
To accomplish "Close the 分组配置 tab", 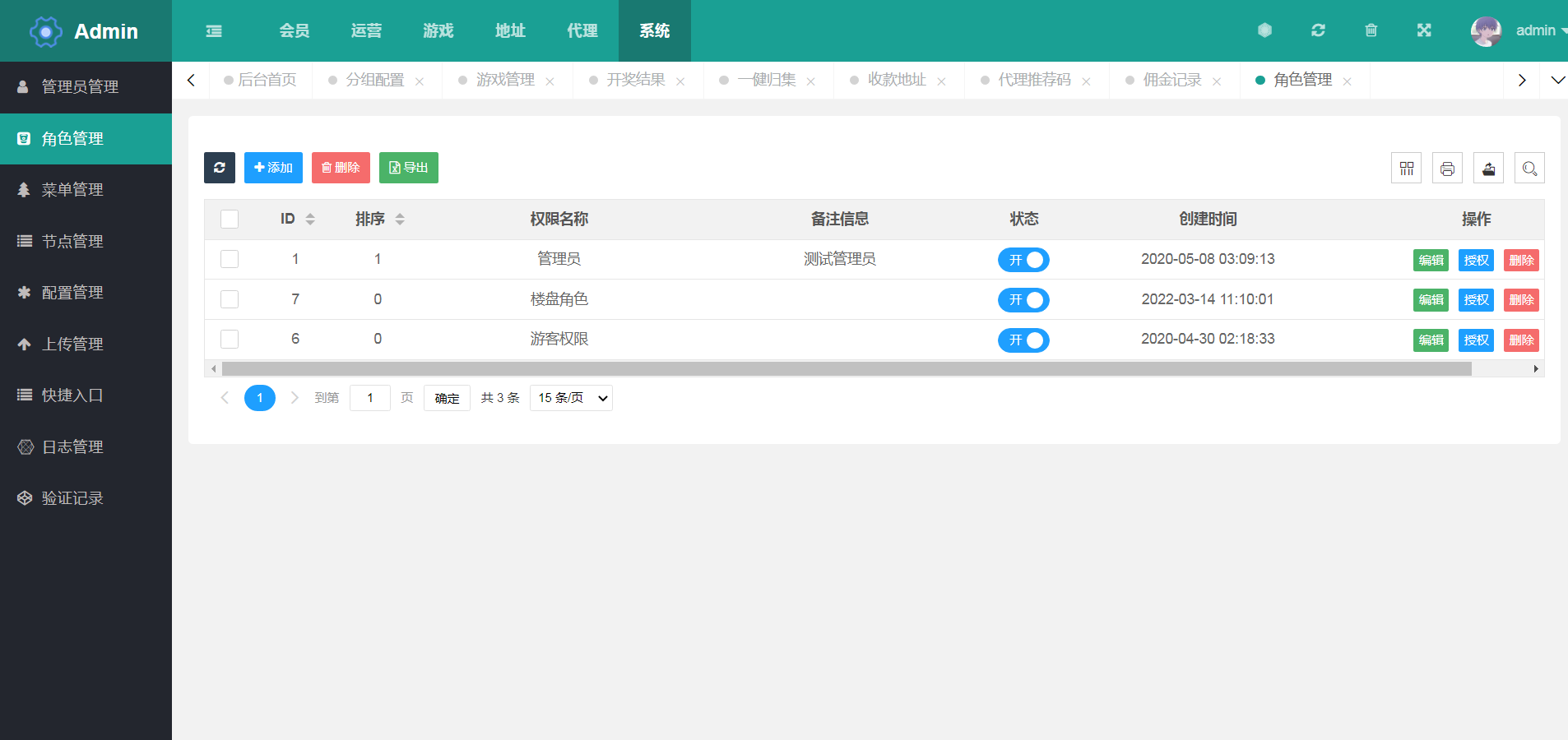I will (420, 81).
